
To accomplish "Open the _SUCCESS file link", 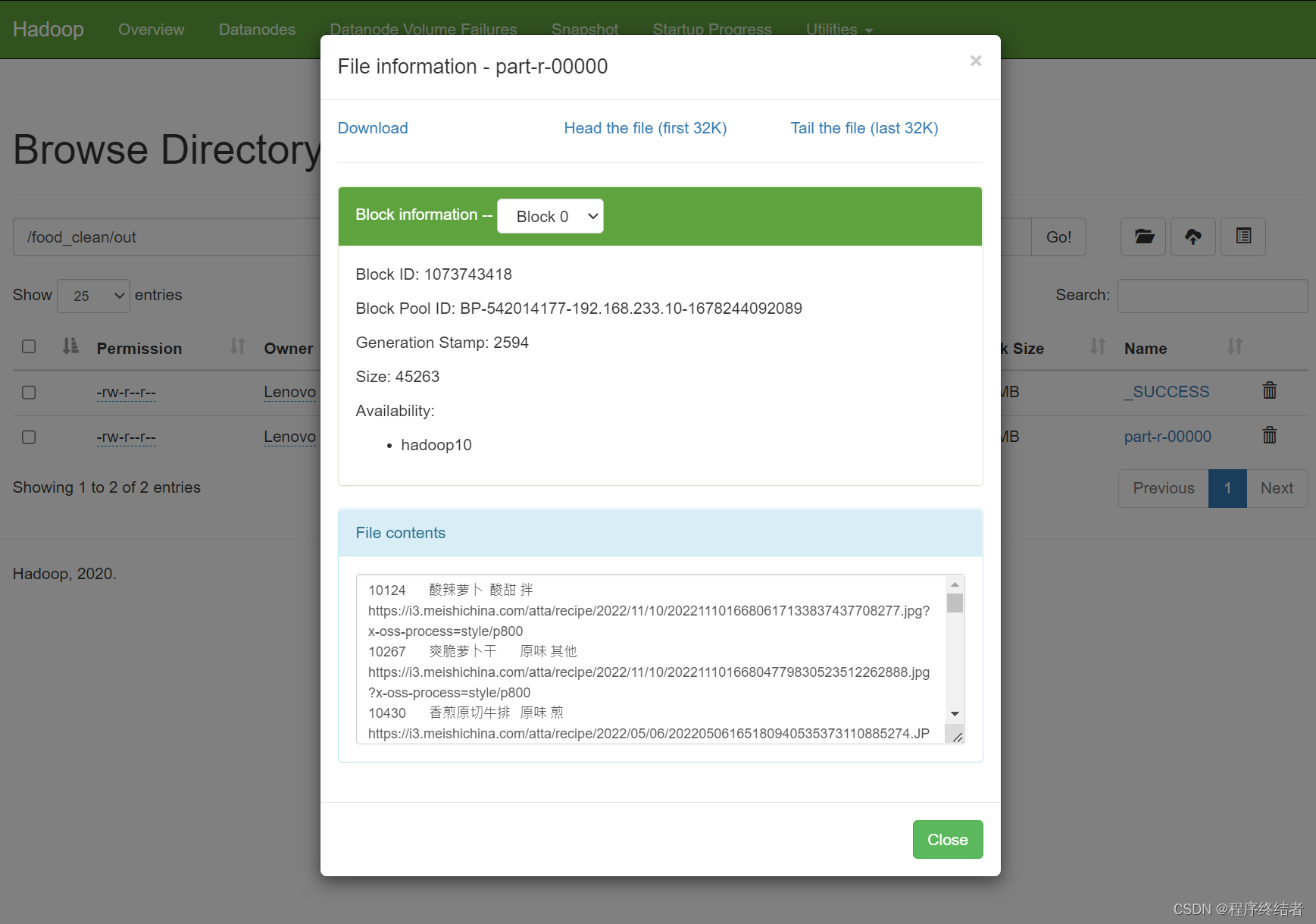I will tap(1167, 392).
